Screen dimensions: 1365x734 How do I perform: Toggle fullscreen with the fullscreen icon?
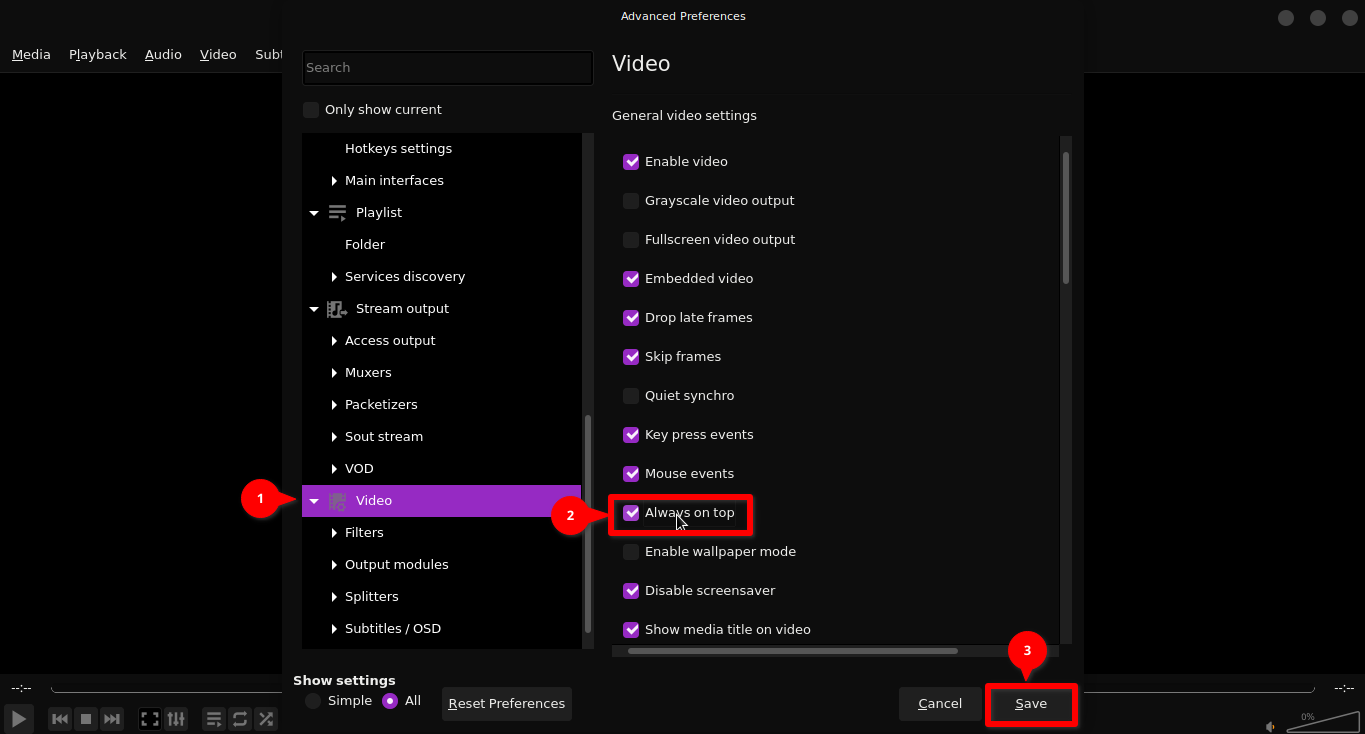150,719
